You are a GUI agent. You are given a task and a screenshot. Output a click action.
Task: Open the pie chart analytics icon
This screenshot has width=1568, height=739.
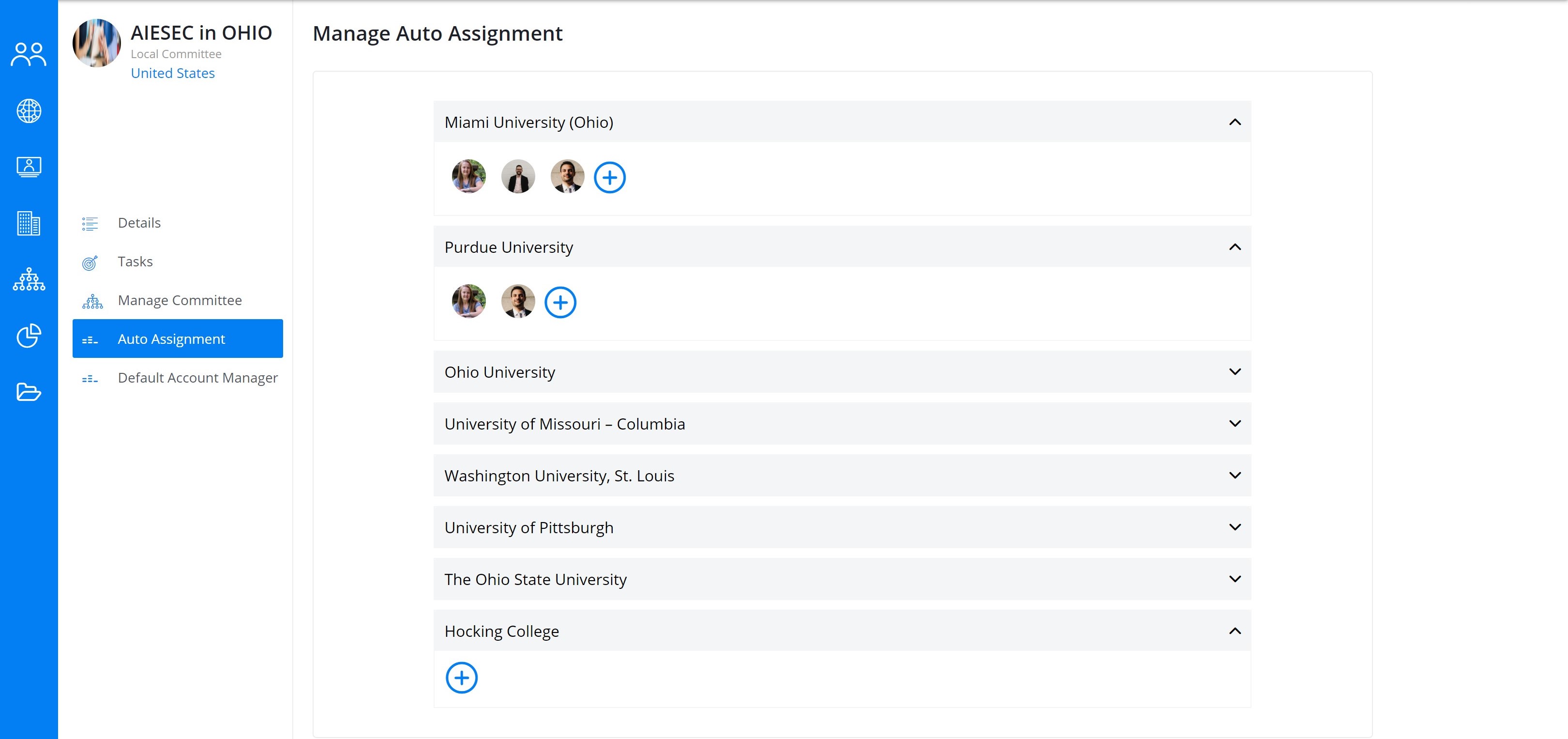click(29, 336)
